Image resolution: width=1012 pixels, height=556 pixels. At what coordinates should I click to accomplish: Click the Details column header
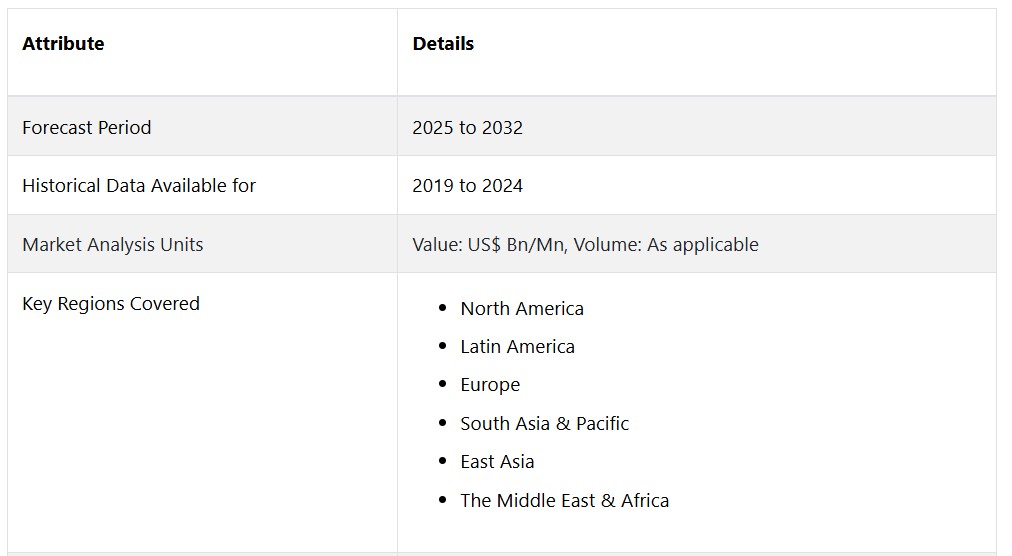(x=443, y=43)
